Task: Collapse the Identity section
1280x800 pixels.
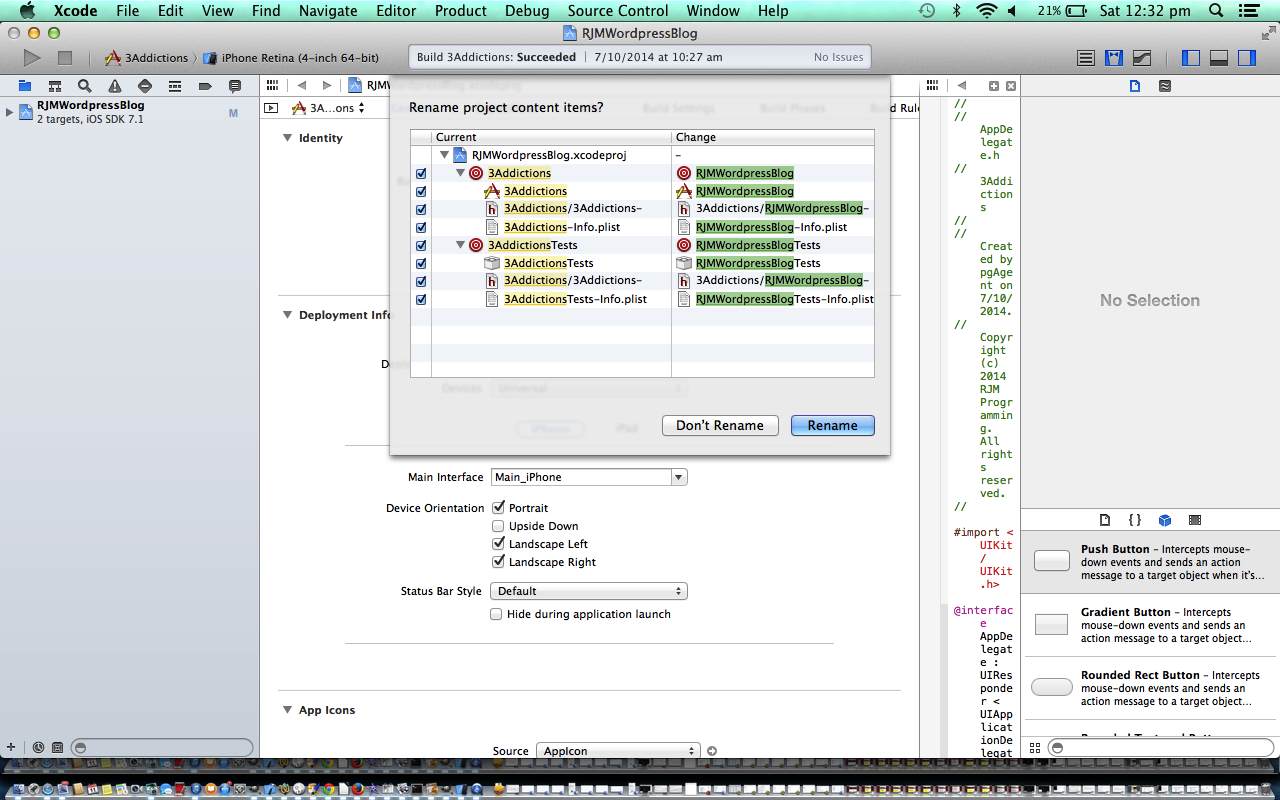Action: [287, 138]
